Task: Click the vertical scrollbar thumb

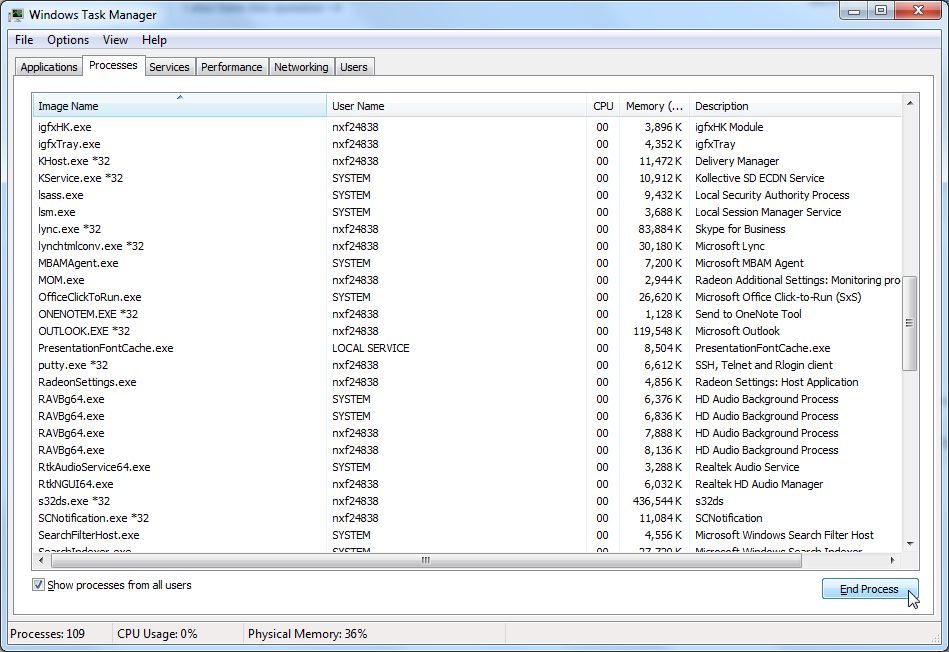Action: (x=910, y=323)
